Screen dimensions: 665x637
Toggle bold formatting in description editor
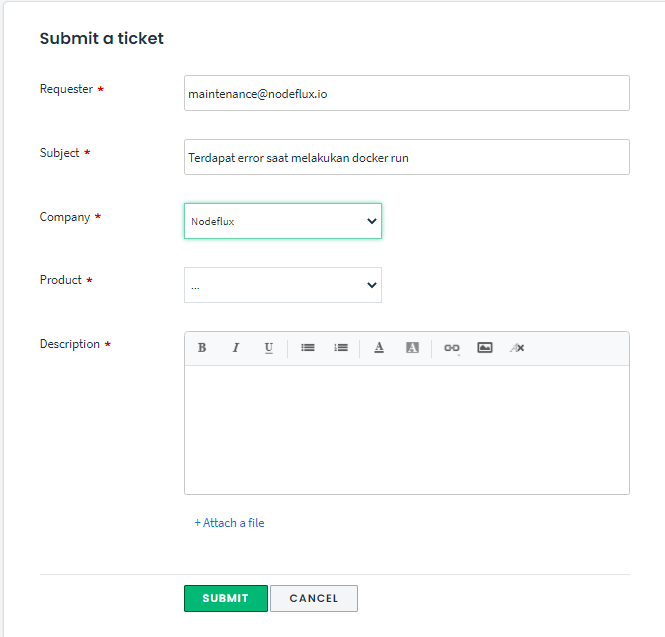[x=202, y=348]
